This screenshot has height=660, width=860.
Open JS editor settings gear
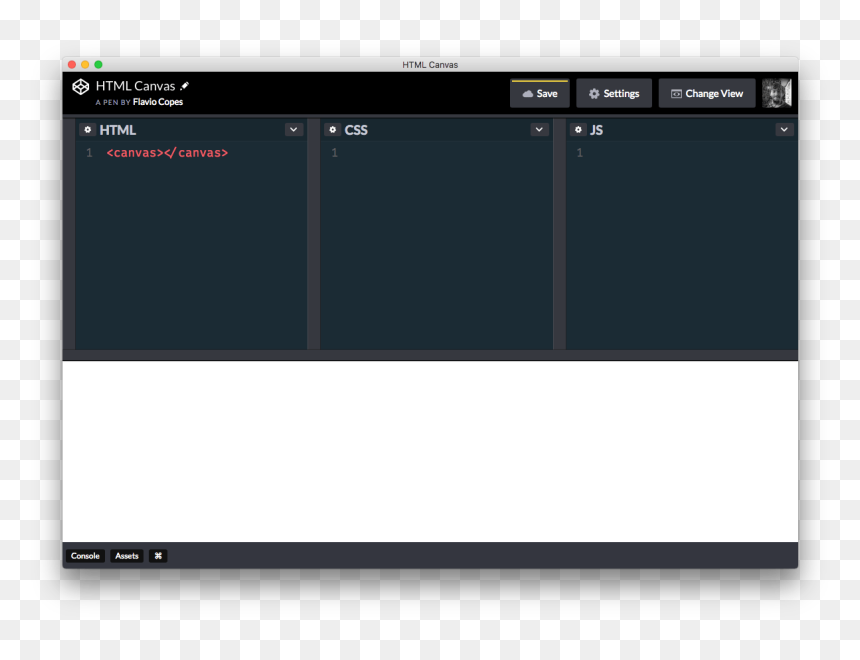pyautogui.click(x=578, y=129)
